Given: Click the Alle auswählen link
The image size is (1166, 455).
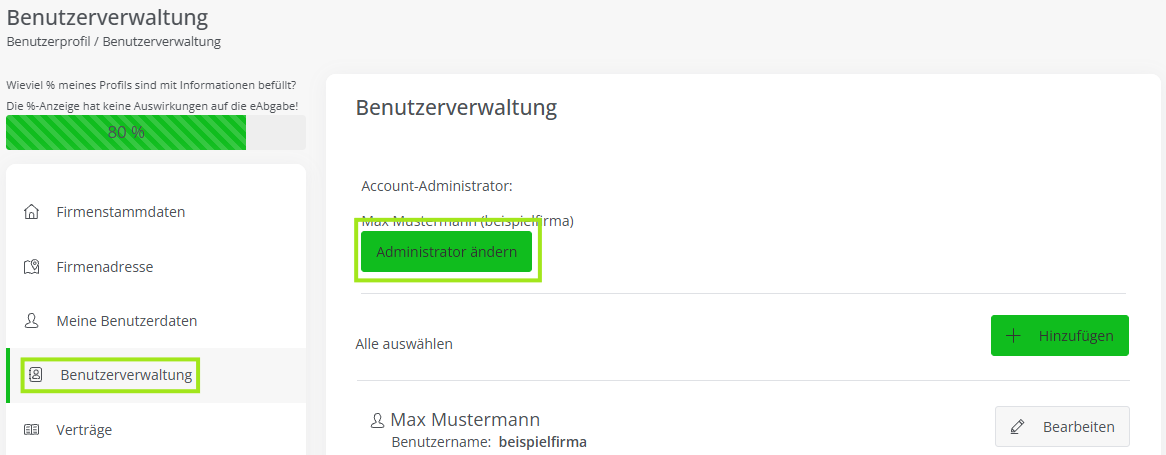Looking at the screenshot, I should pos(404,344).
